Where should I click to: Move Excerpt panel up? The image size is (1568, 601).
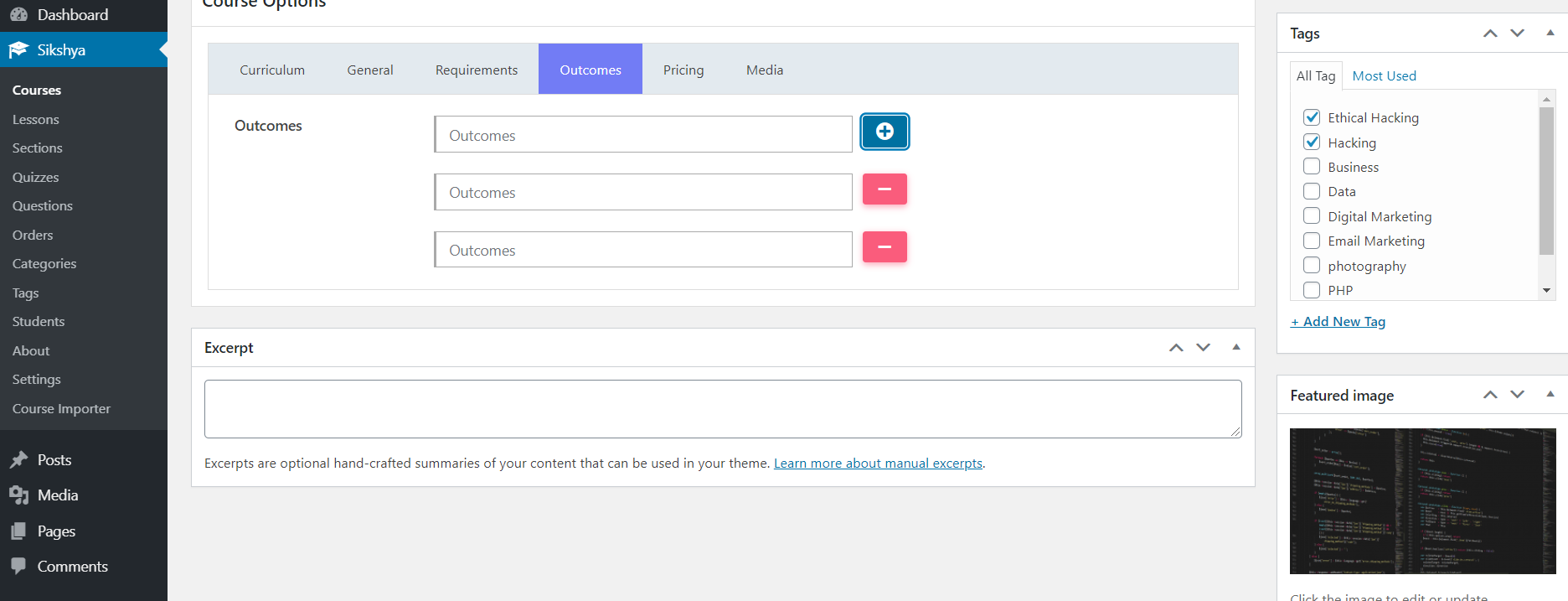click(x=1176, y=348)
